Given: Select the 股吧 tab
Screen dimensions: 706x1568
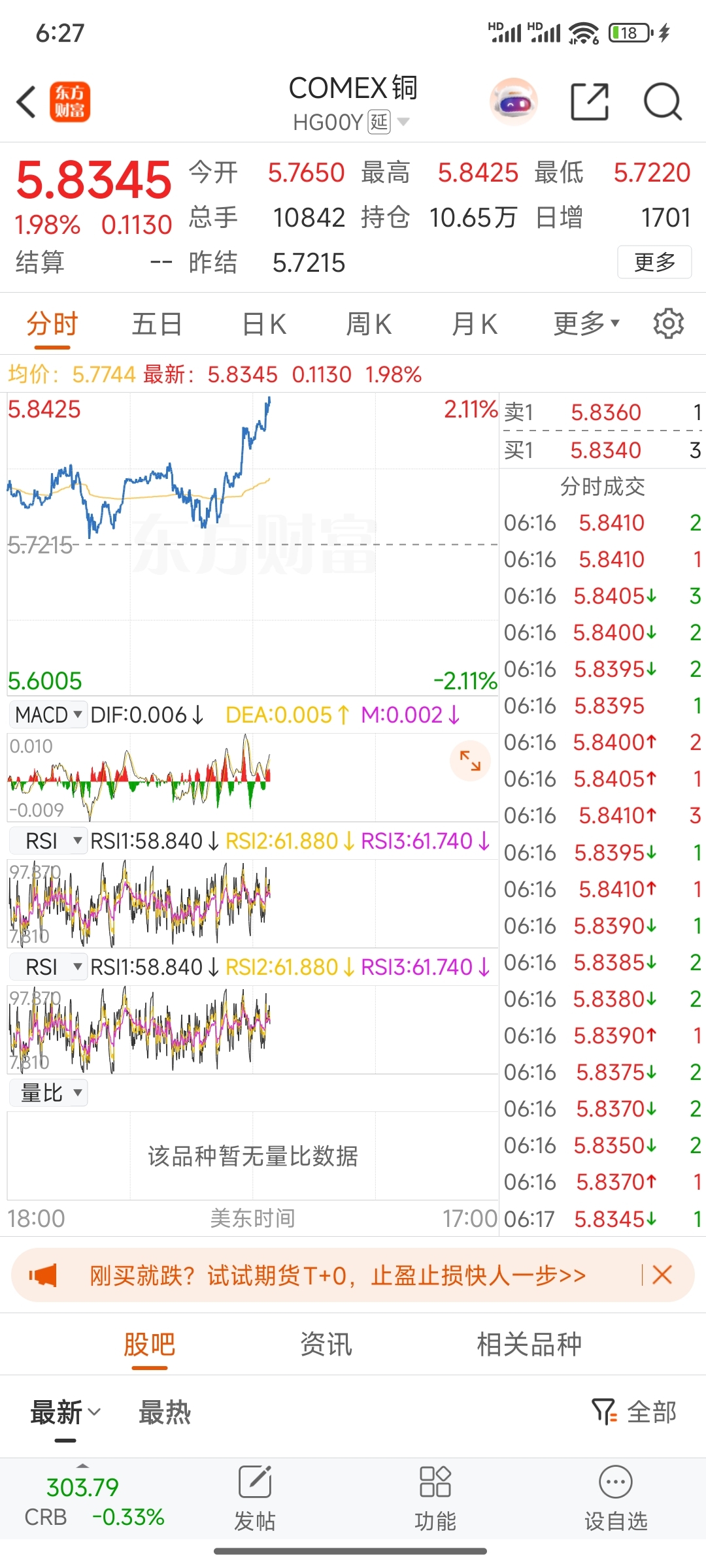Looking at the screenshot, I should [x=150, y=1345].
